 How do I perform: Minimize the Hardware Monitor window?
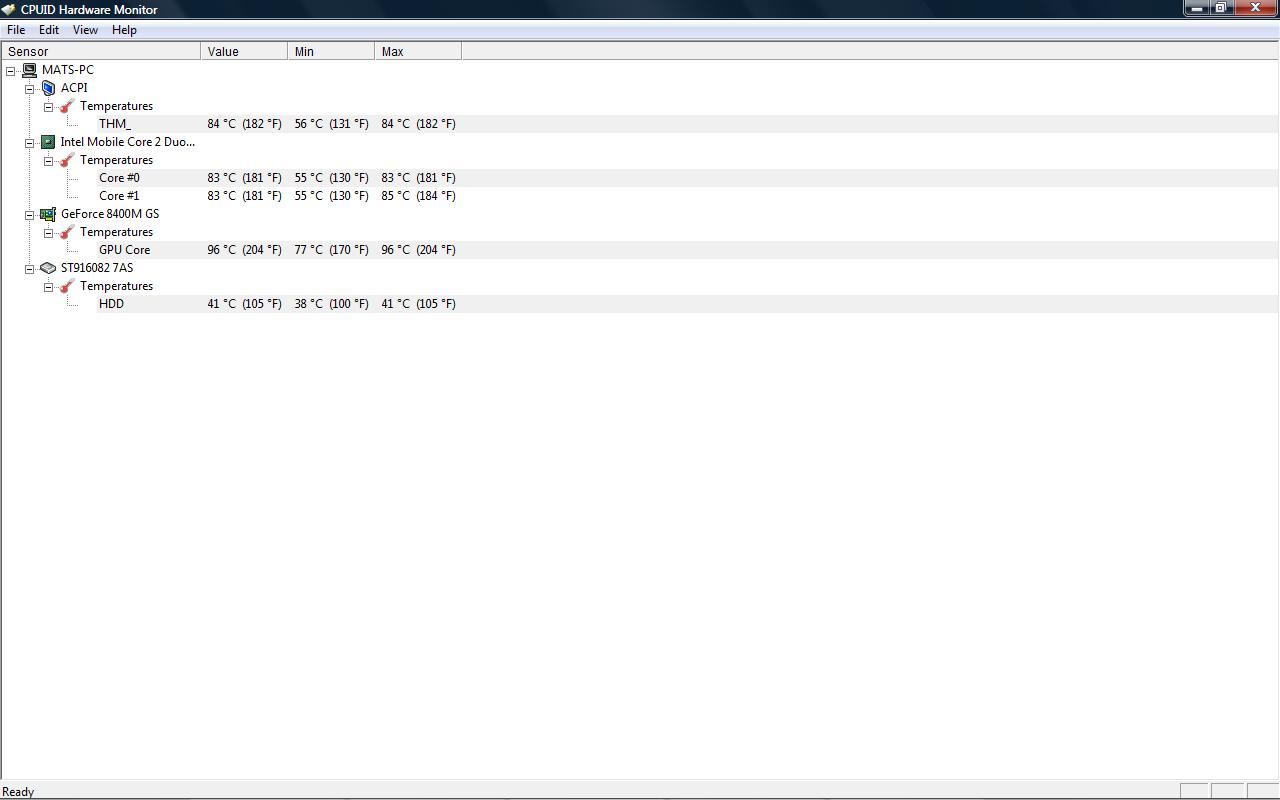[1196, 8]
